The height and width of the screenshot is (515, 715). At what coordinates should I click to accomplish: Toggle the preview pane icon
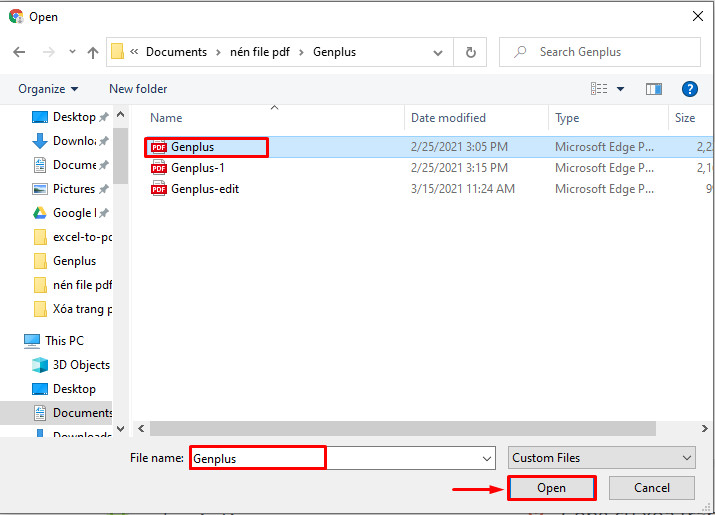(x=654, y=89)
